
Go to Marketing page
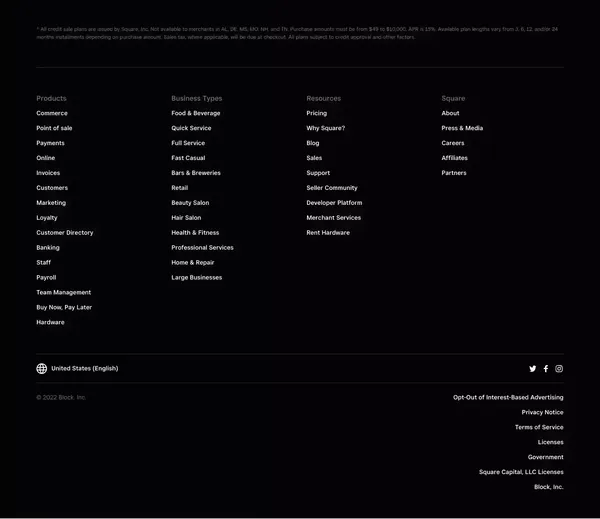(x=51, y=203)
